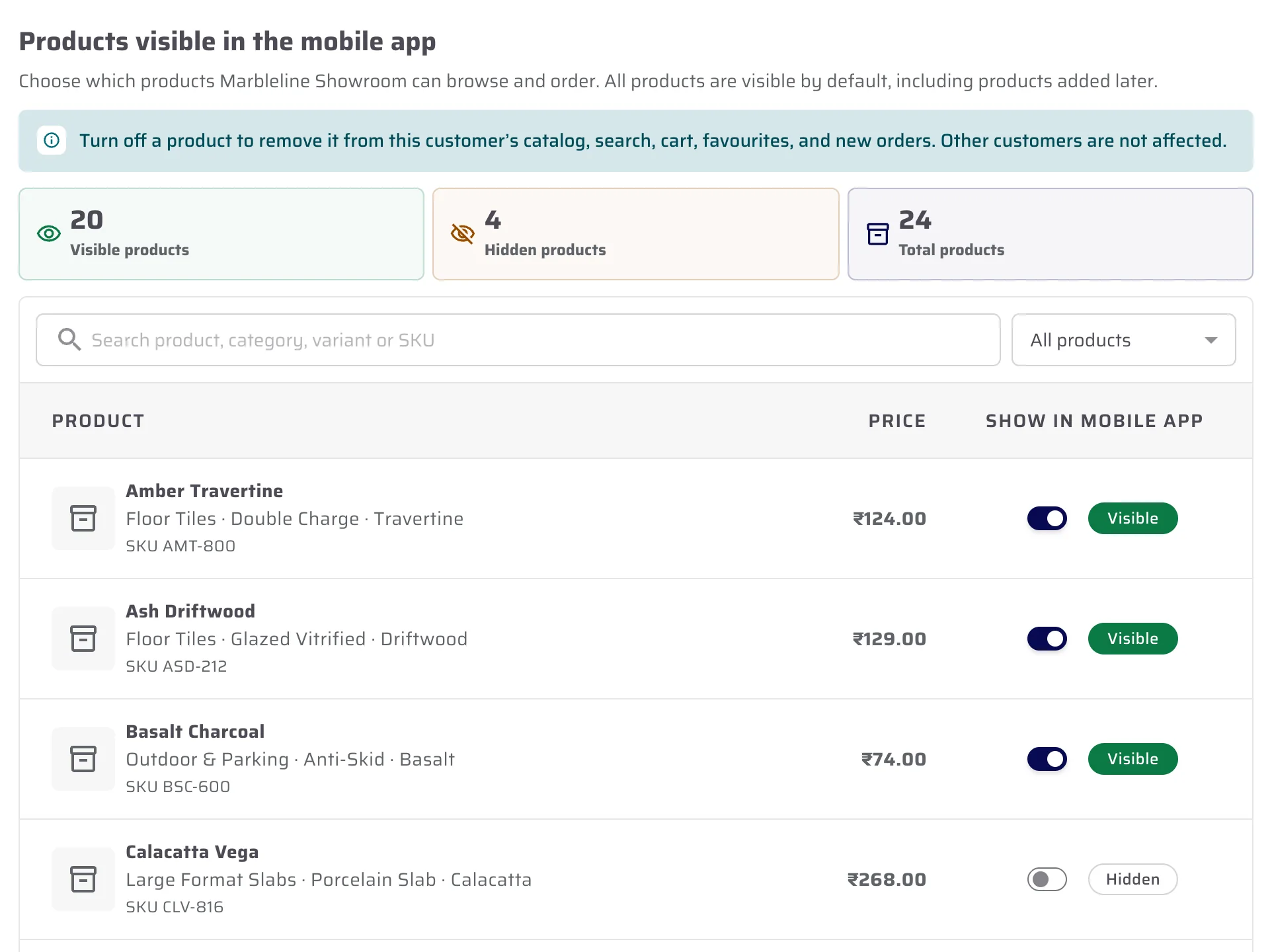Click the search magnifier icon

pyautogui.click(x=69, y=340)
